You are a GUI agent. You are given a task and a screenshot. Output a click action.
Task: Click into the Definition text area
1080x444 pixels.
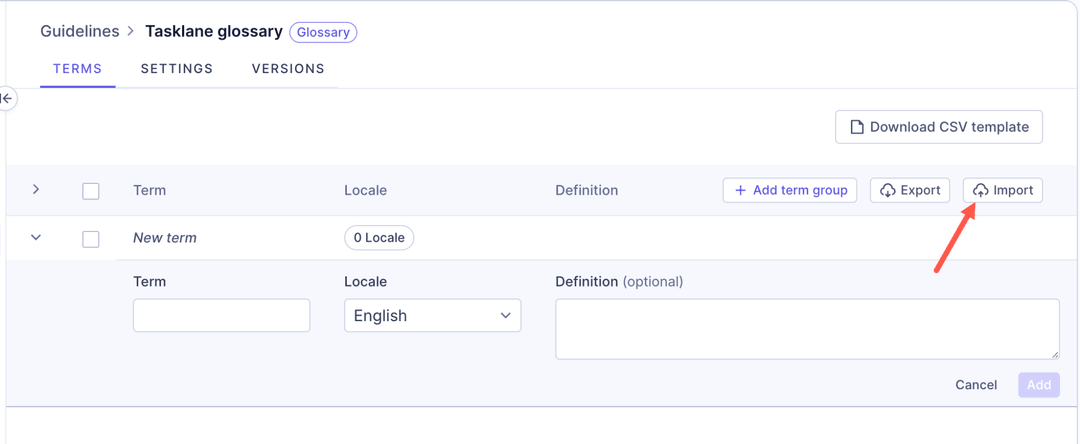807,329
